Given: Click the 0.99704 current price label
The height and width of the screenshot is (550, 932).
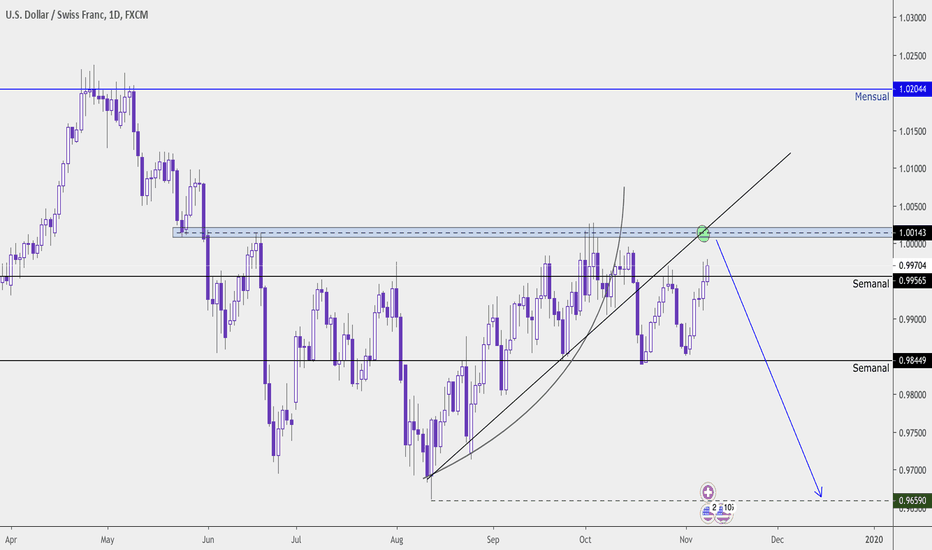Looking at the screenshot, I should click(x=910, y=266).
